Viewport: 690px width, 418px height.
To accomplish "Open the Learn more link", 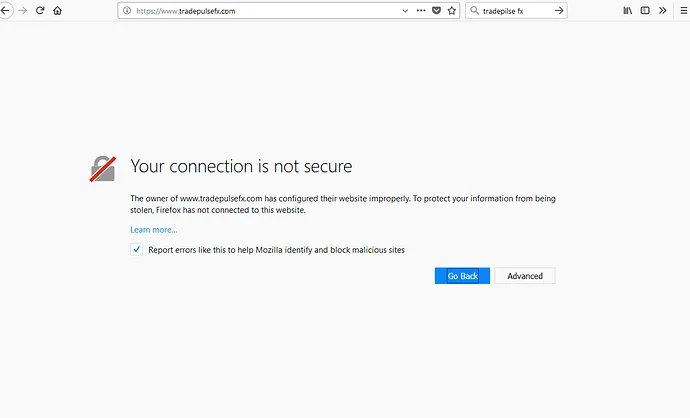I will point(154,230).
